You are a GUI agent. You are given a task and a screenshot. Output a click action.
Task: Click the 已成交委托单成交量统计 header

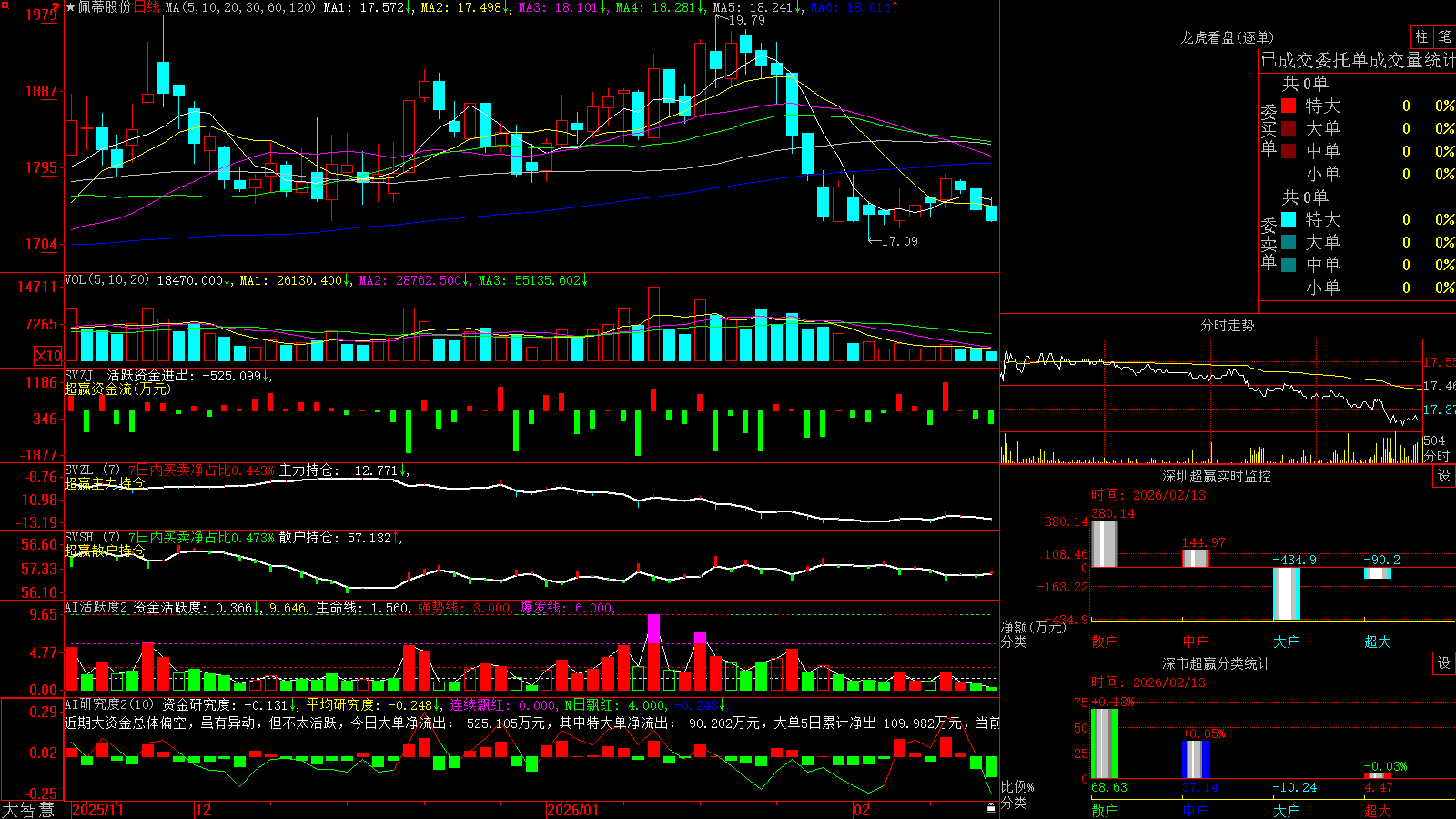click(1358, 60)
